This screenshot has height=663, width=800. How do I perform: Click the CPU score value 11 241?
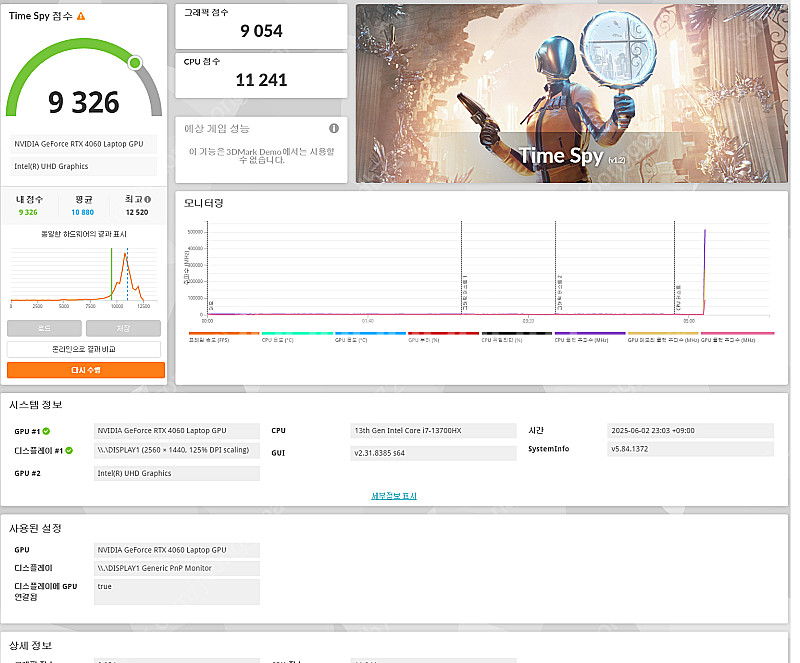click(x=261, y=80)
